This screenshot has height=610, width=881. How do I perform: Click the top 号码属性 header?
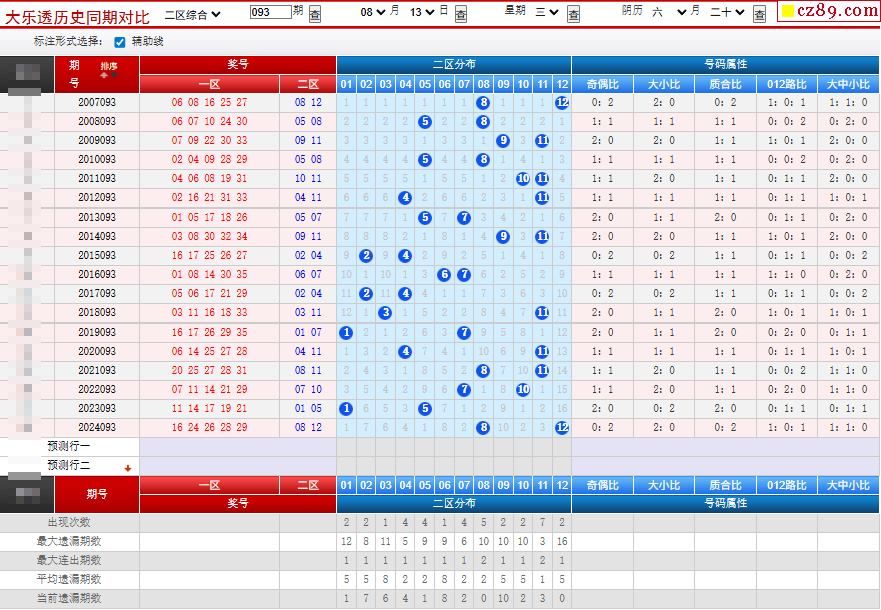725,65
